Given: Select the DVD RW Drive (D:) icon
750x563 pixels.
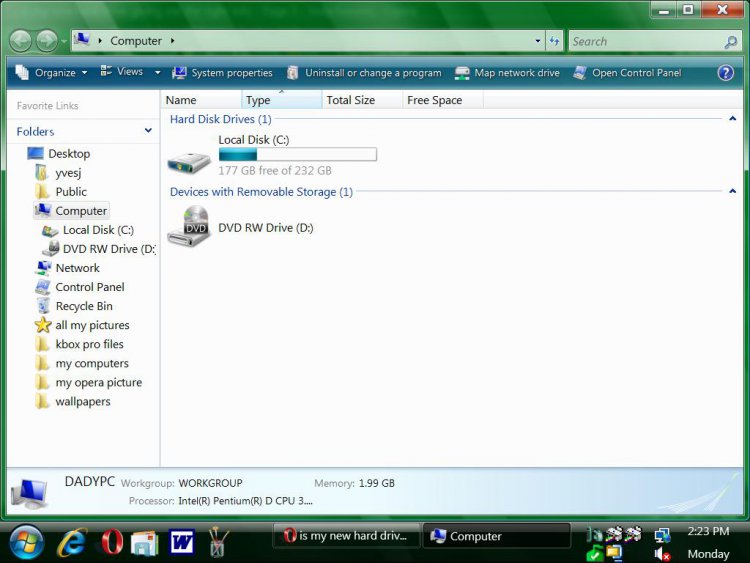Looking at the screenshot, I should pyautogui.click(x=189, y=227).
